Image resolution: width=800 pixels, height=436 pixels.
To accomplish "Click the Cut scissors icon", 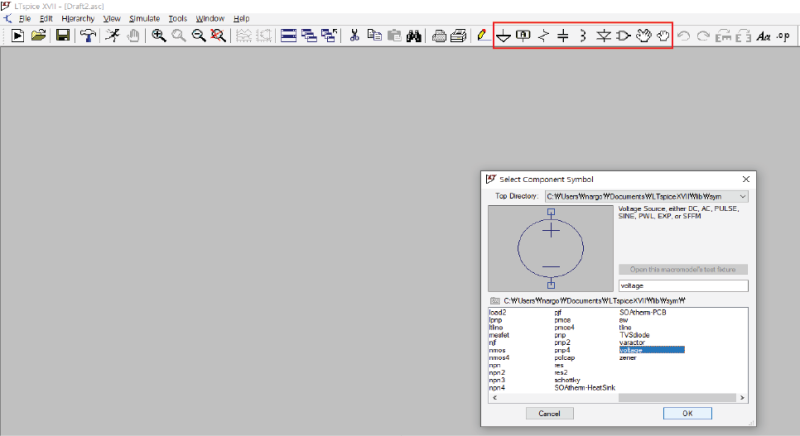I will (x=354, y=36).
